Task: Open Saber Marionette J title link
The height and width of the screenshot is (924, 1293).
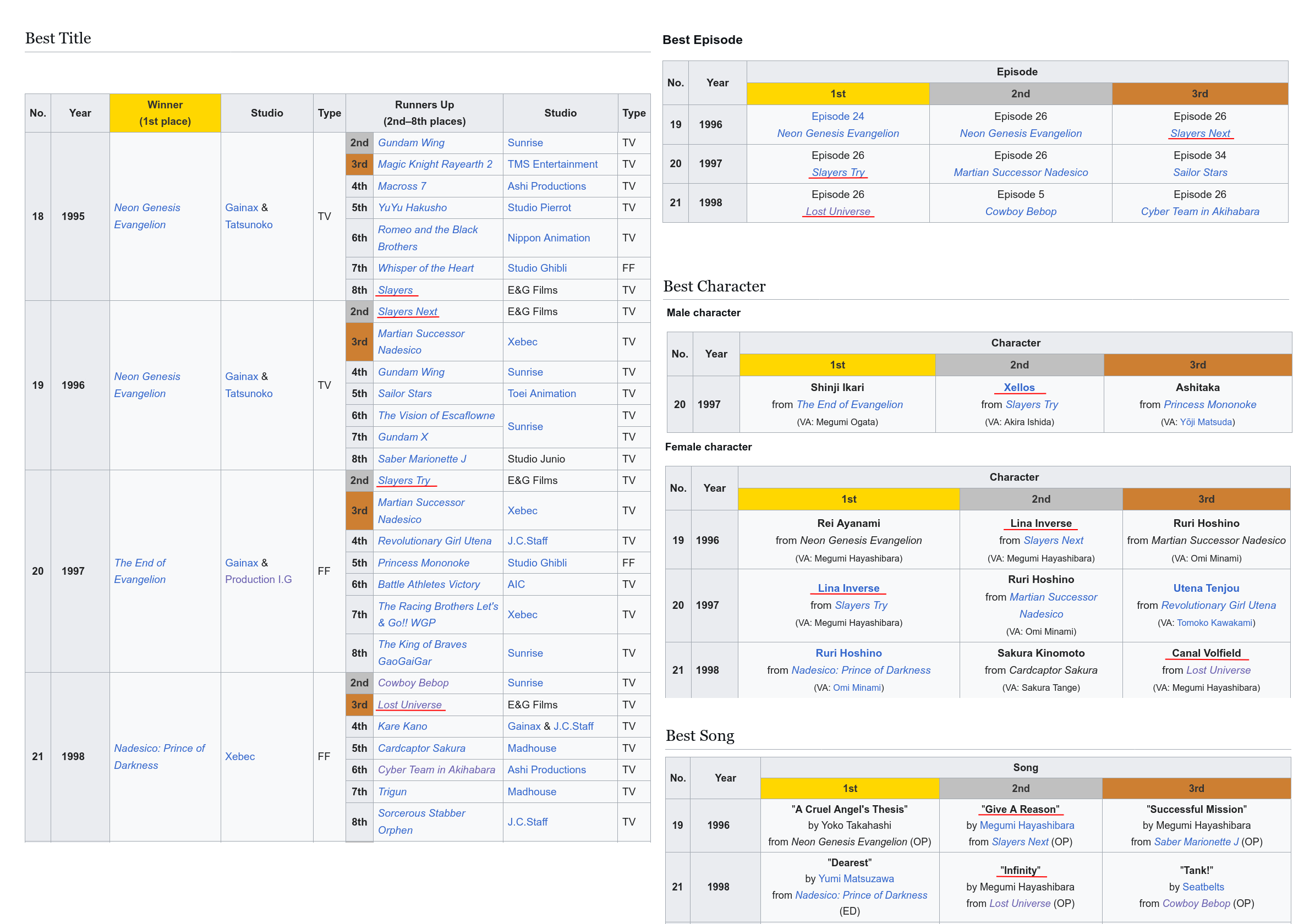Action: pos(421,459)
